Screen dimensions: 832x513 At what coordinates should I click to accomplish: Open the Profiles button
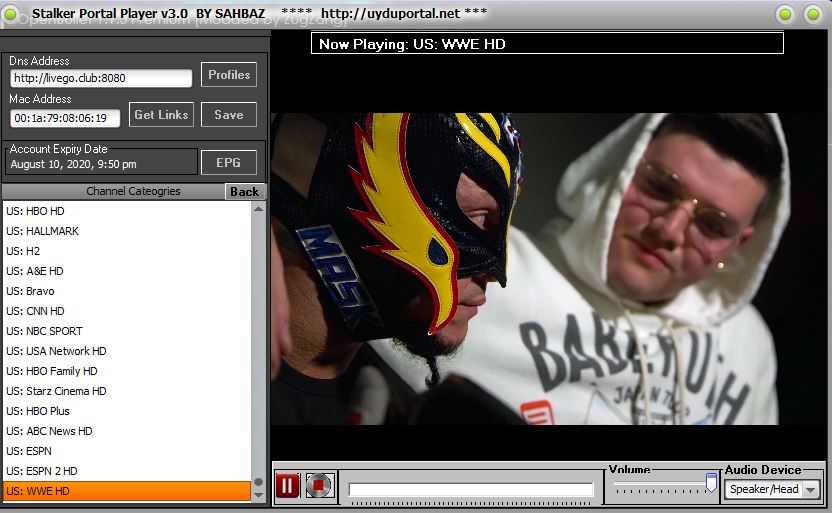229,75
